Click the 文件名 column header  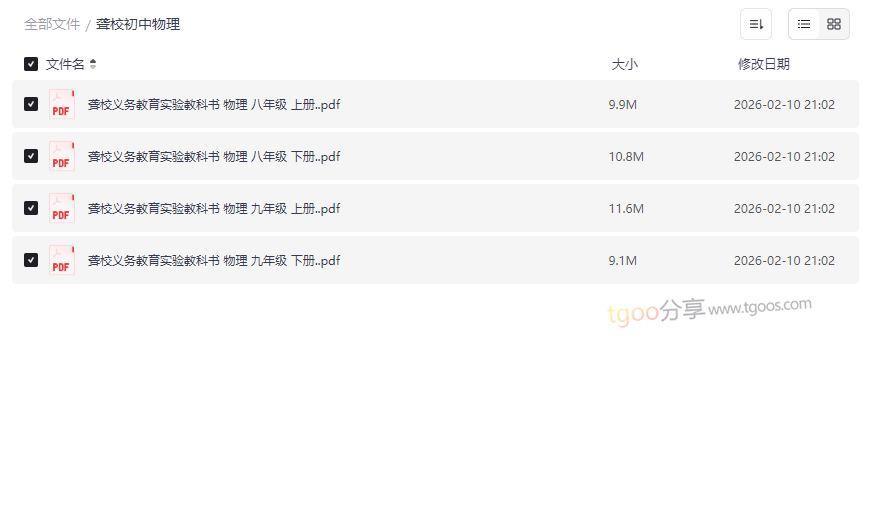pos(65,64)
